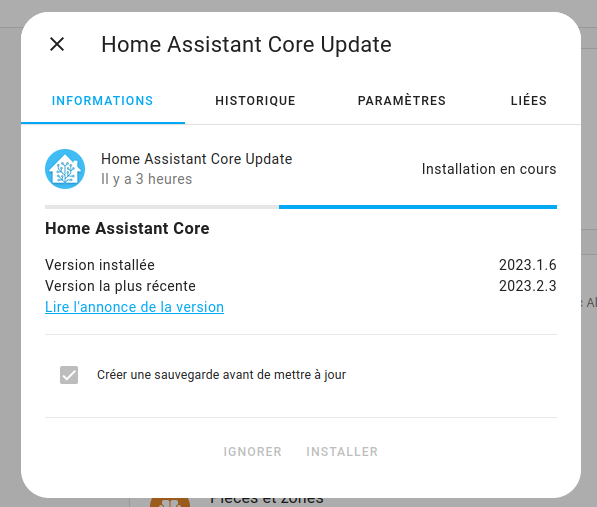Click the 'Installation en cours' status text
The height and width of the screenshot is (507, 597).
click(x=489, y=169)
